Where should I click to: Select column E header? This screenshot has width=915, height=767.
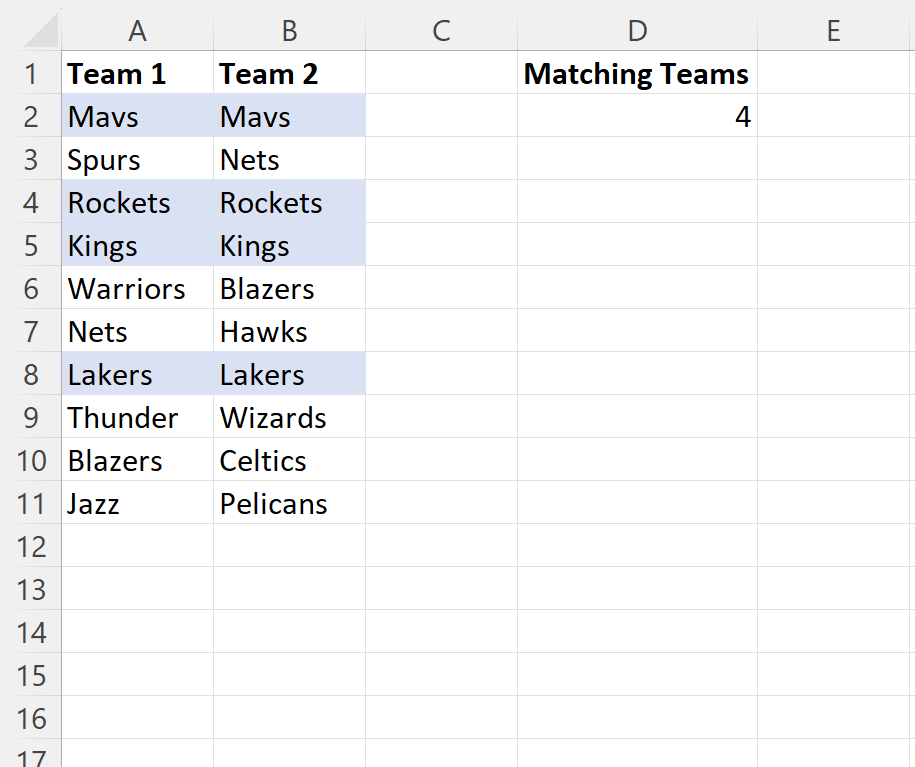pos(836,30)
